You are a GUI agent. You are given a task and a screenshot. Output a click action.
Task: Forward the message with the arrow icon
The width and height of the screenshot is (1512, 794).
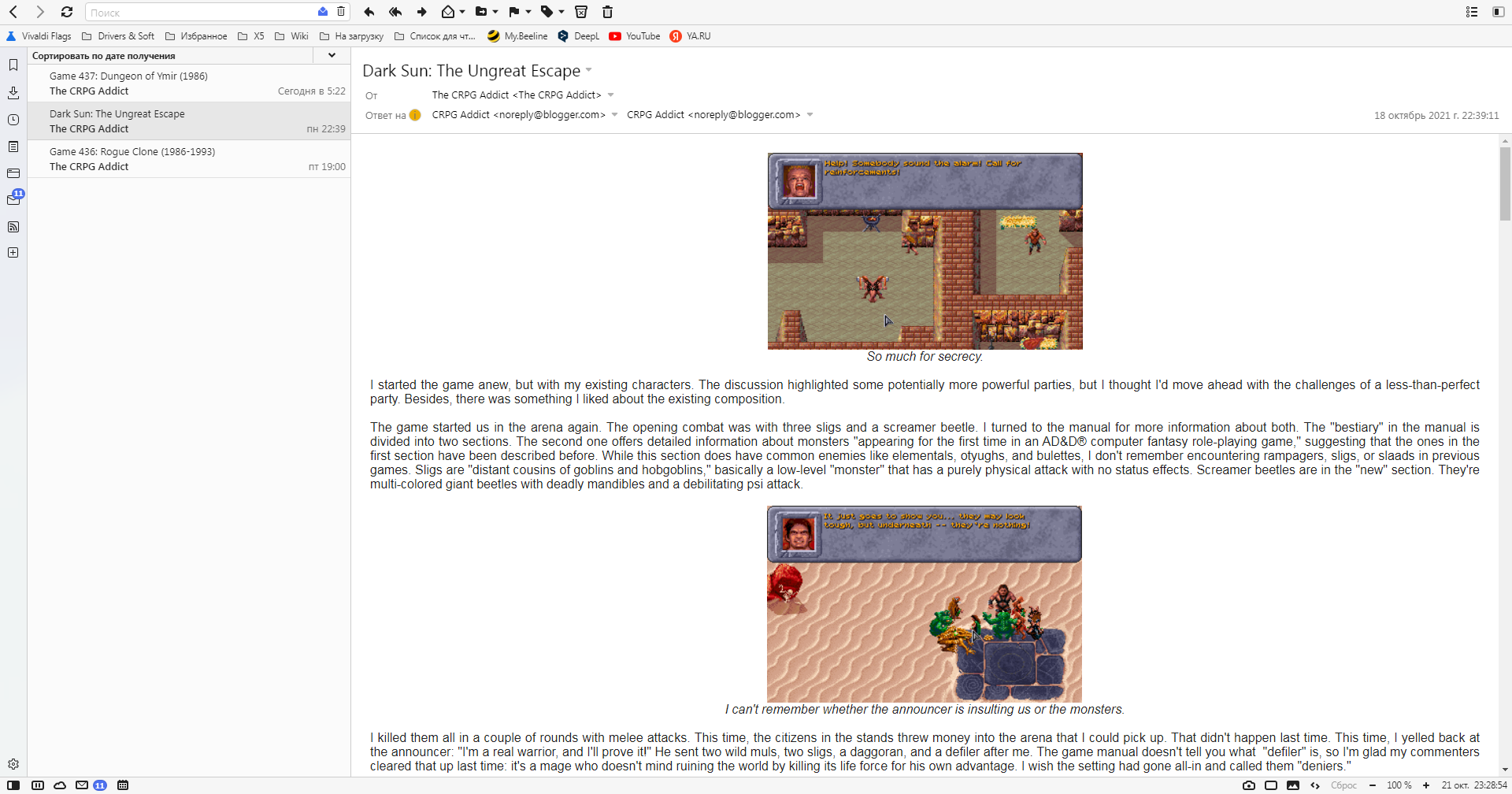tap(422, 12)
